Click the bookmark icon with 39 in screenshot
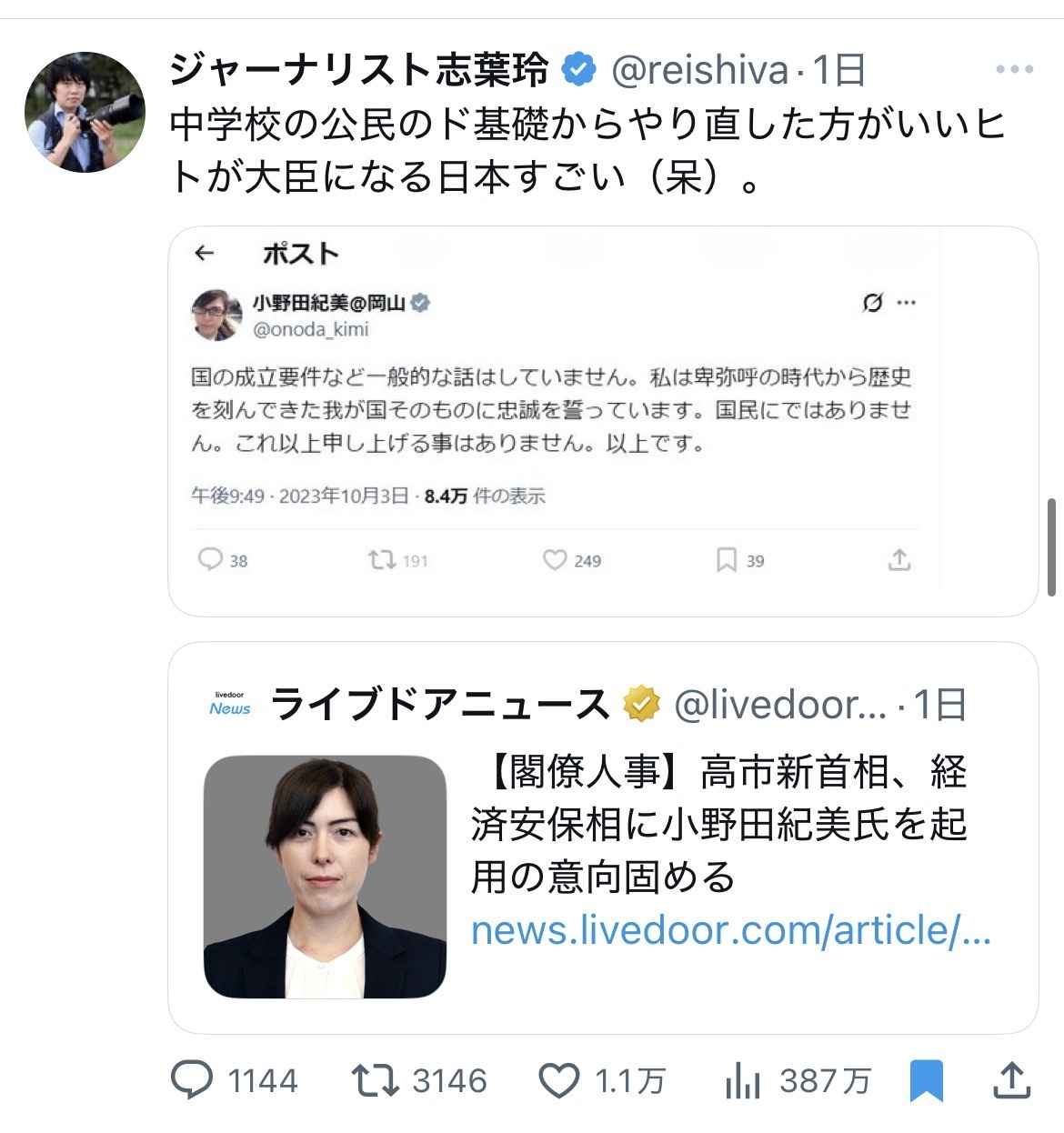1064x1133 pixels. pyautogui.click(x=726, y=560)
